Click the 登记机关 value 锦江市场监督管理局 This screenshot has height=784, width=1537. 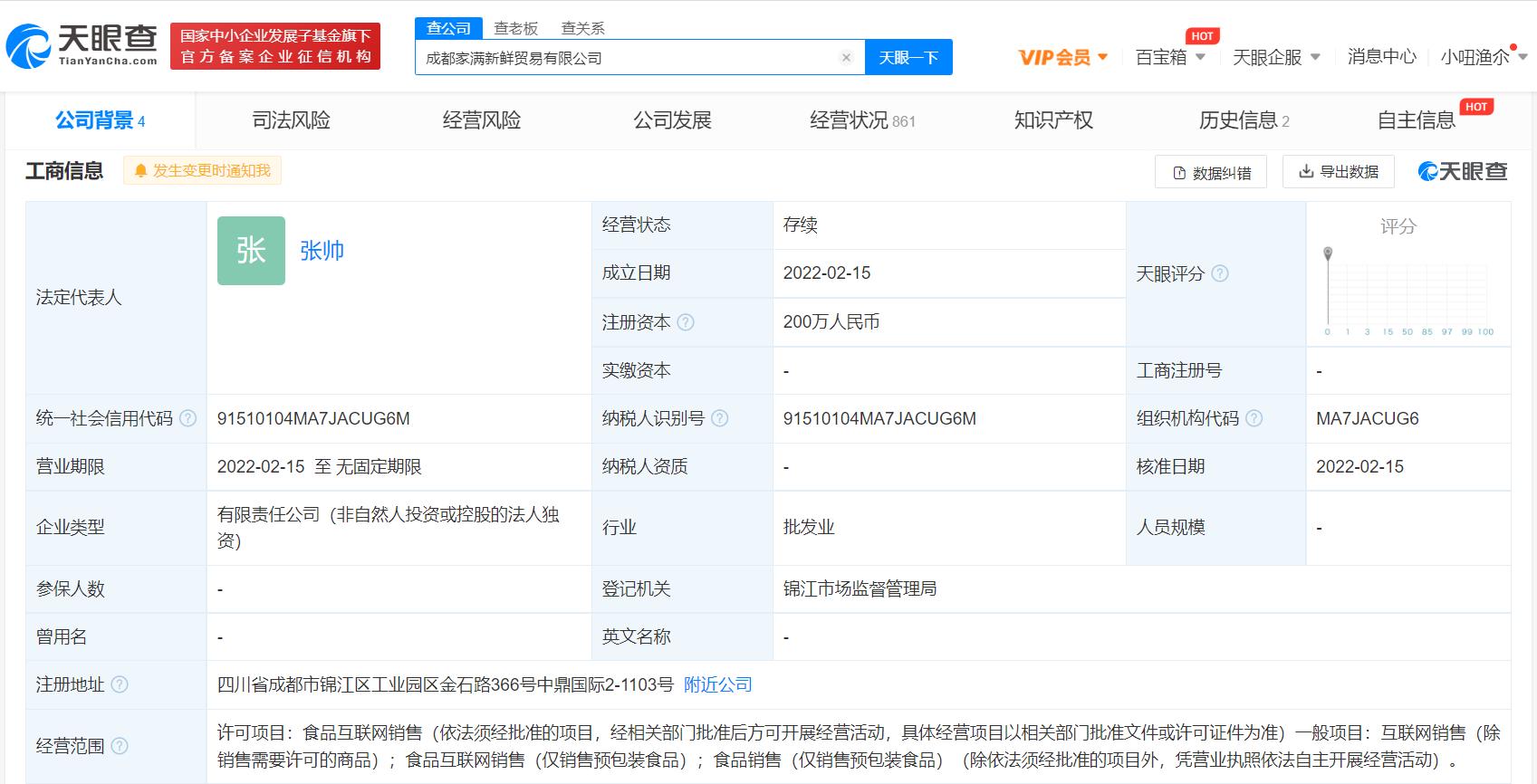(x=860, y=588)
